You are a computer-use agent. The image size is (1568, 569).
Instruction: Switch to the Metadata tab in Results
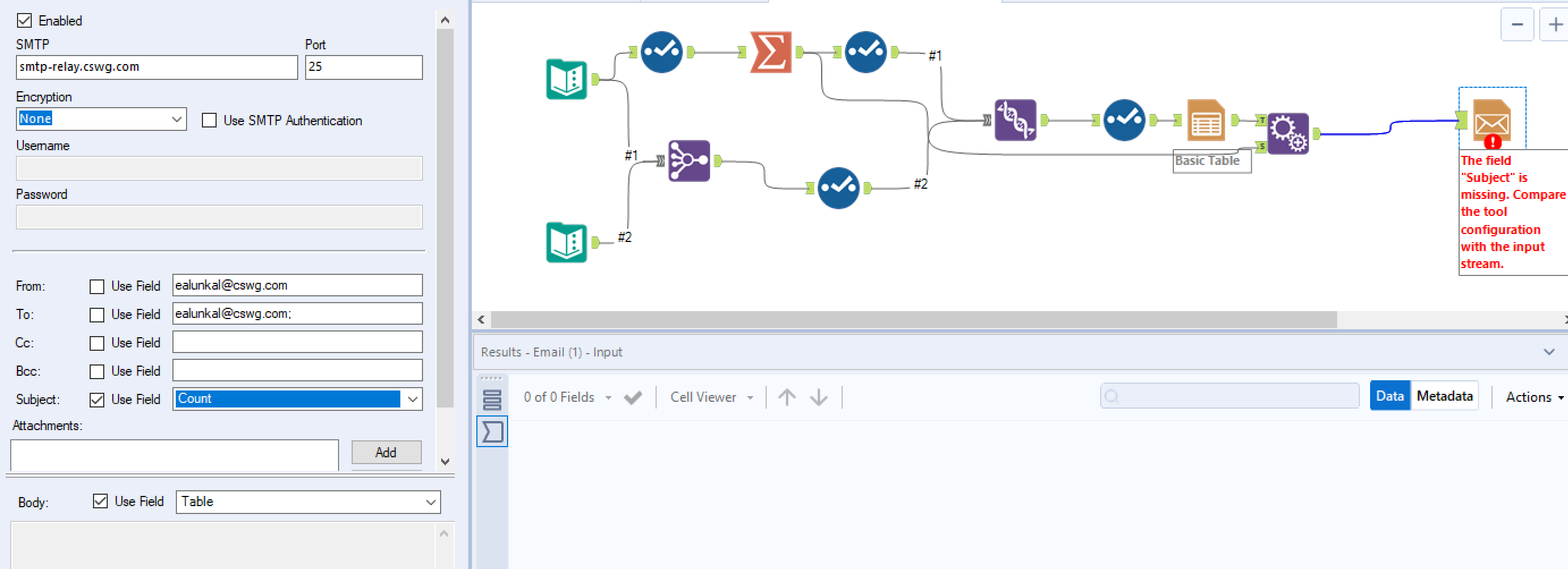coord(1444,396)
